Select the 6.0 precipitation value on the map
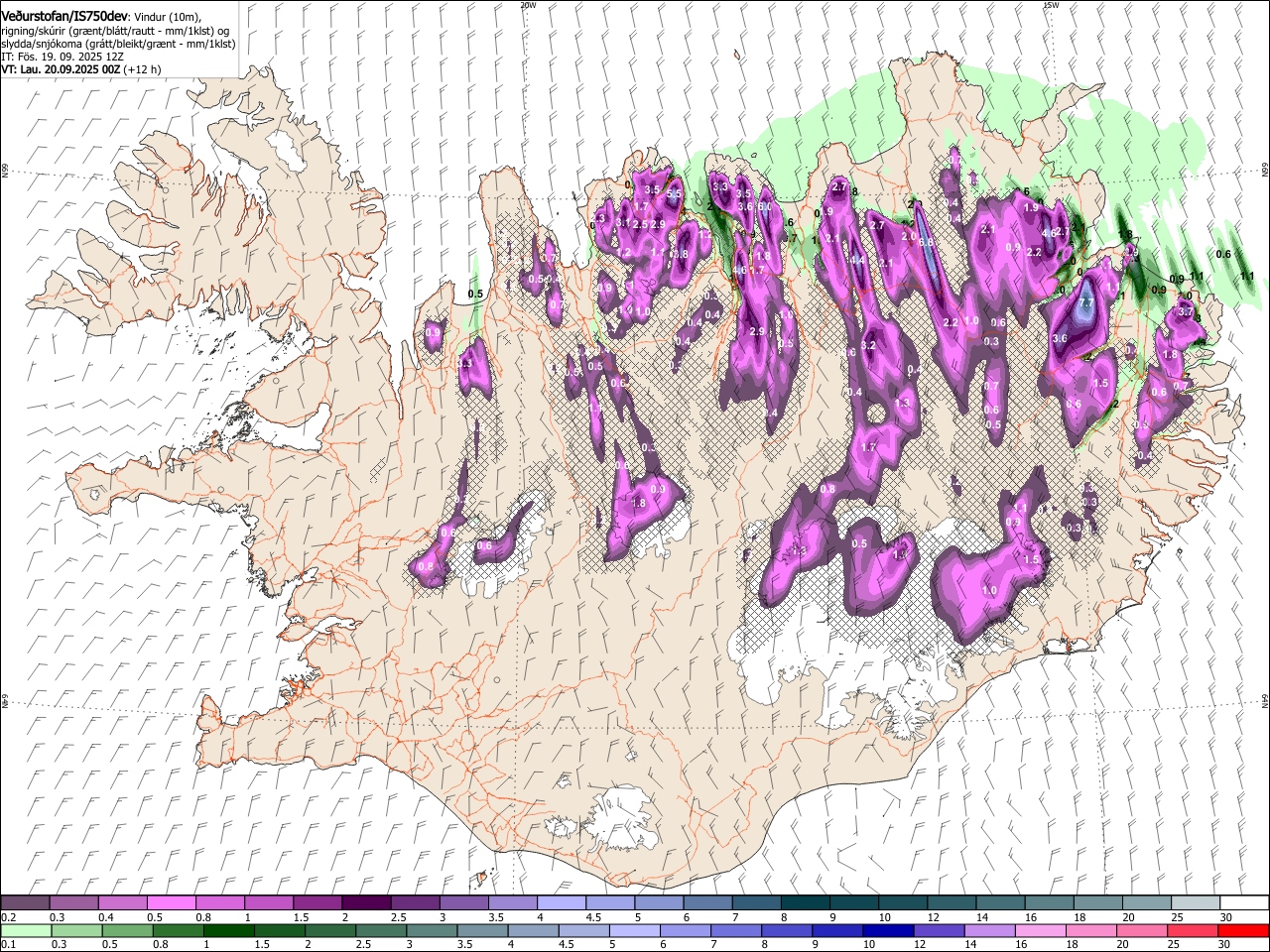 (765, 207)
